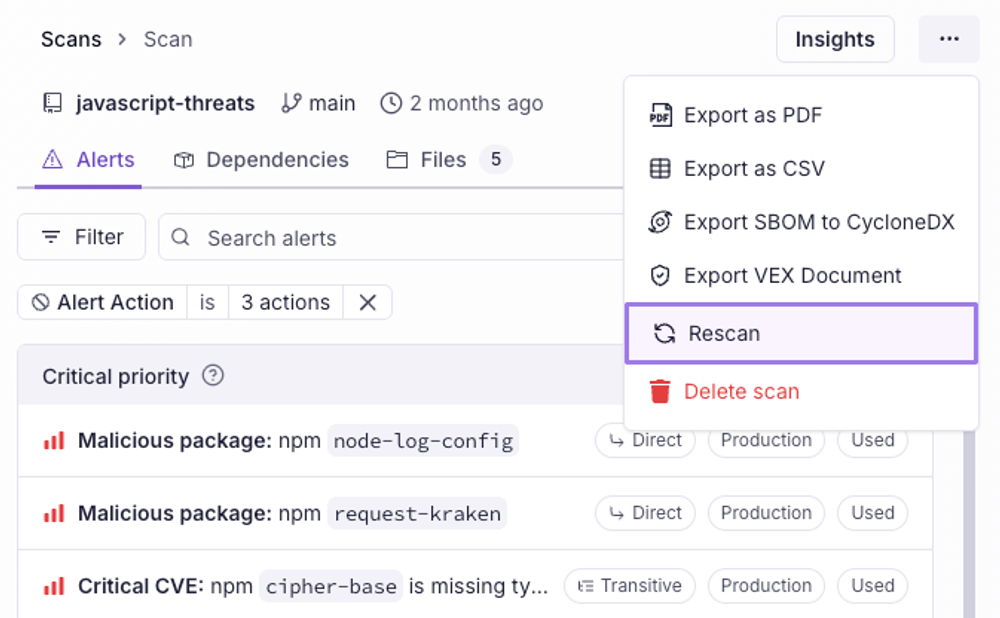Open the ellipsis overflow menu
Viewport: 1000px width, 618px height.
[x=948, y=38]
